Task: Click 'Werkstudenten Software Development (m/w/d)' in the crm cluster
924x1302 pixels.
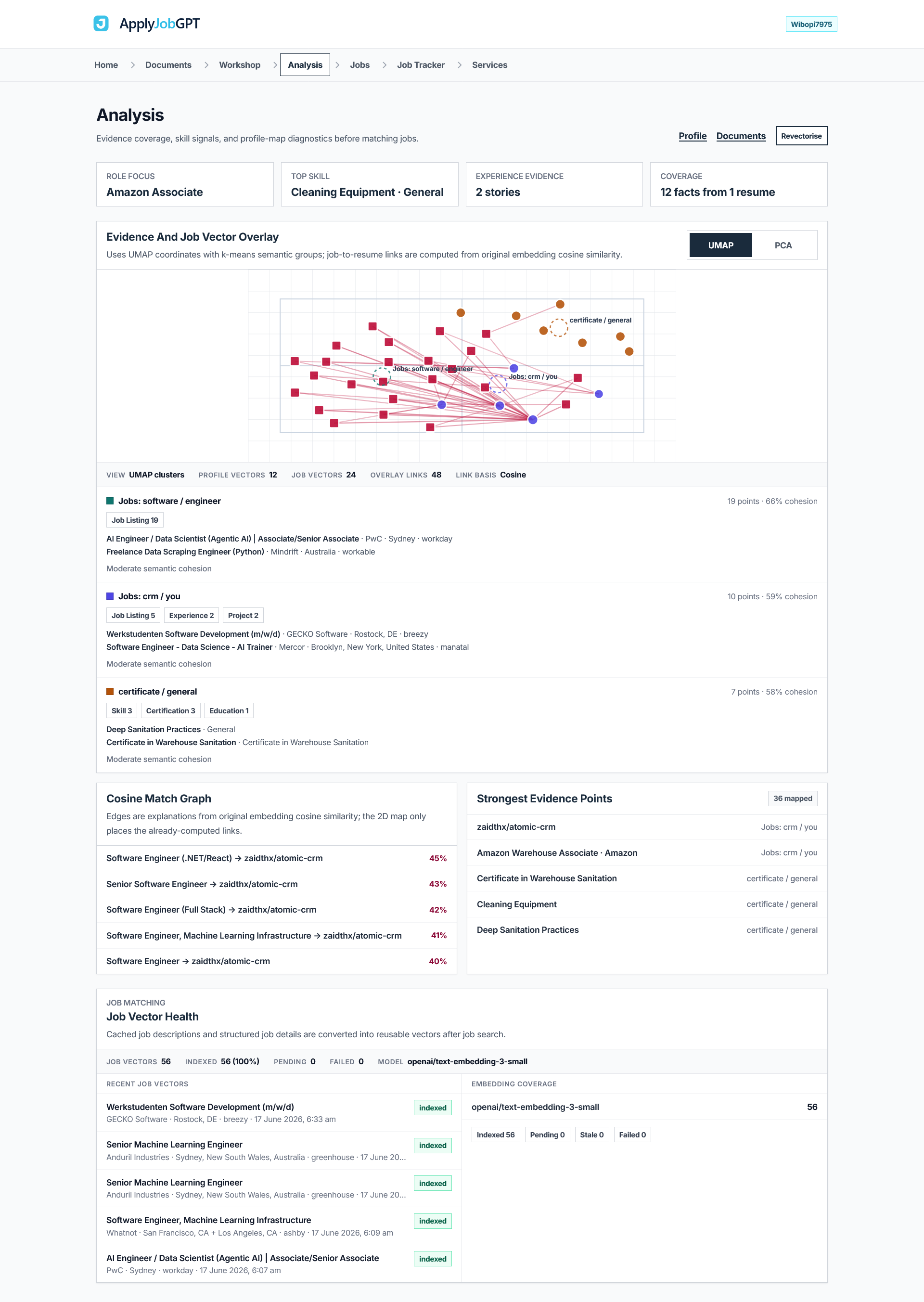Action: (193, 634)
